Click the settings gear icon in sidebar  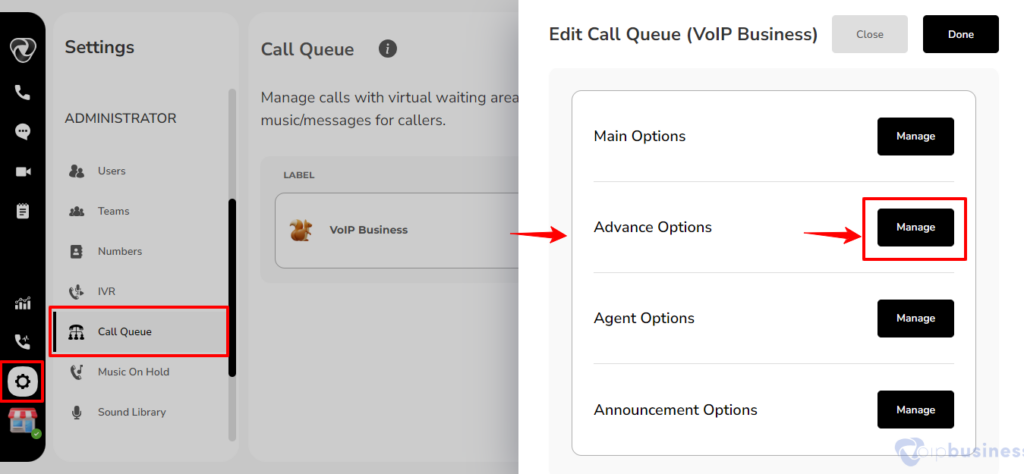23,381
